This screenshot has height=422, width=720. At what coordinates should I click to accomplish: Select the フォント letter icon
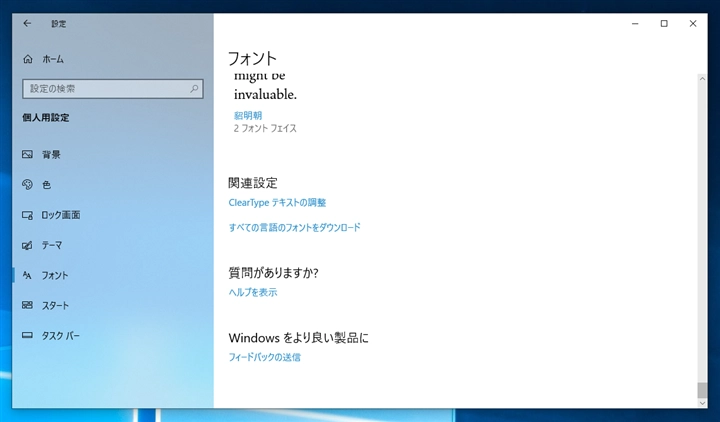tap(28, 275)
